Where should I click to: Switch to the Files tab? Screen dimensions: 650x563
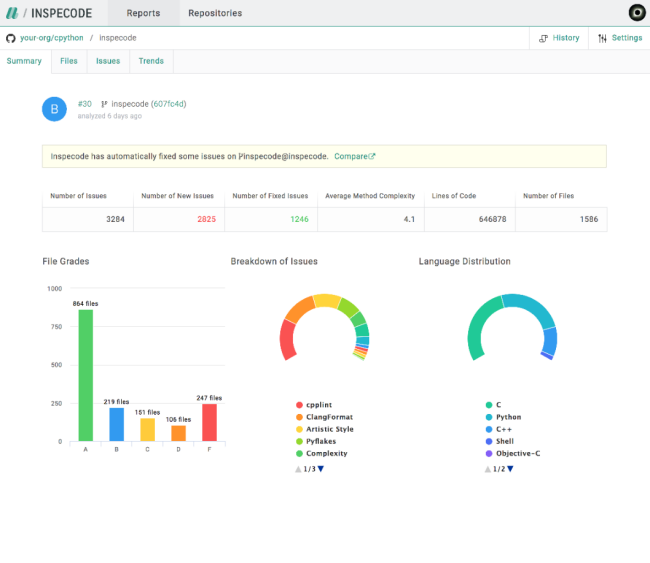pyautogui.click(x=69, y=61)
